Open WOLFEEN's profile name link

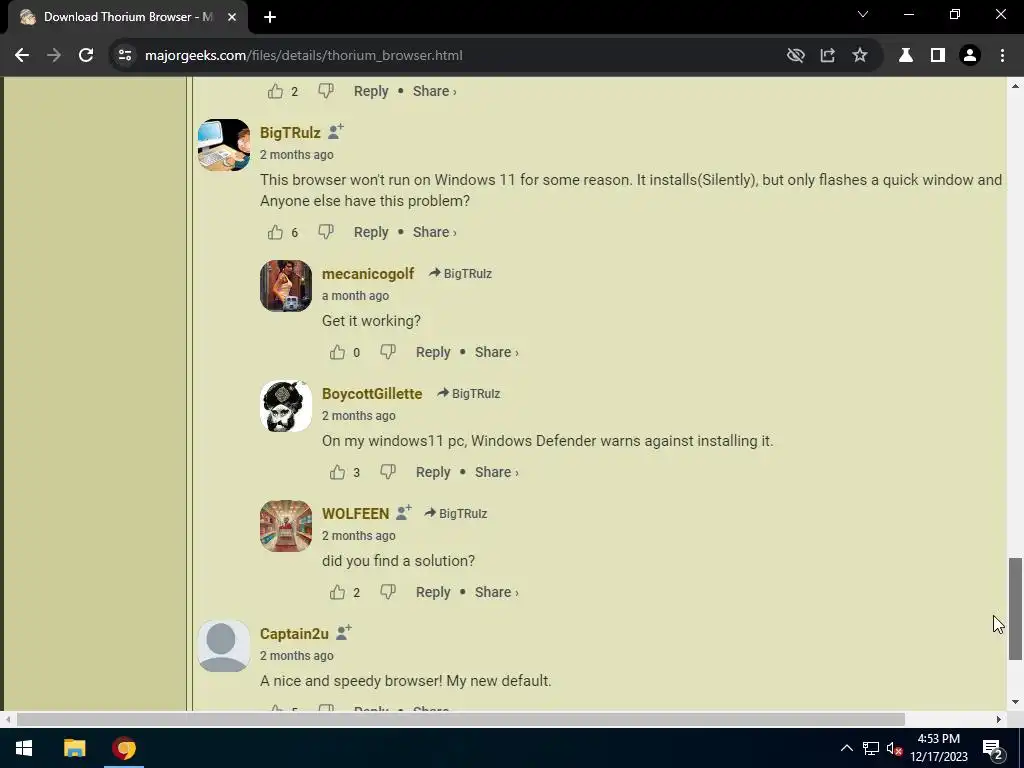click(355, 514)
